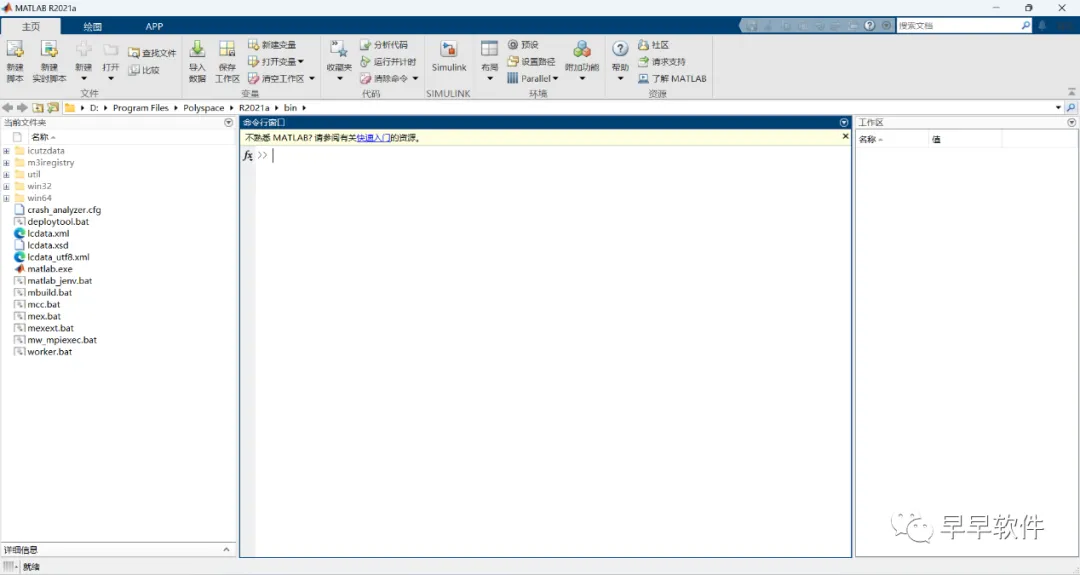Viewport: 1080px width, 575px height.
Task: Click the Program Files path segment
Action: (141, 107)
